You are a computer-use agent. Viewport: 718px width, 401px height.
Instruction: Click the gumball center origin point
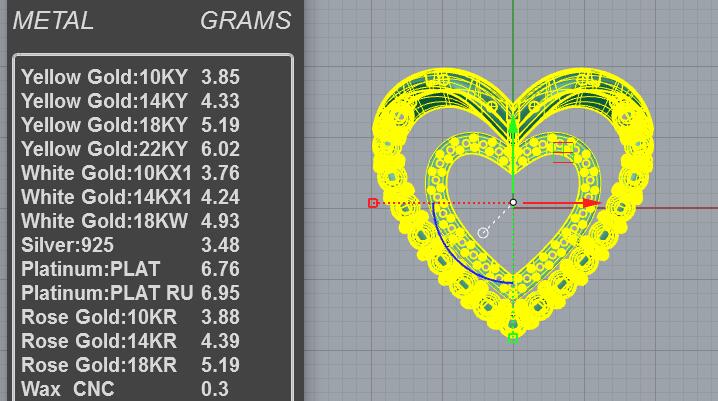tap(513, 202)
